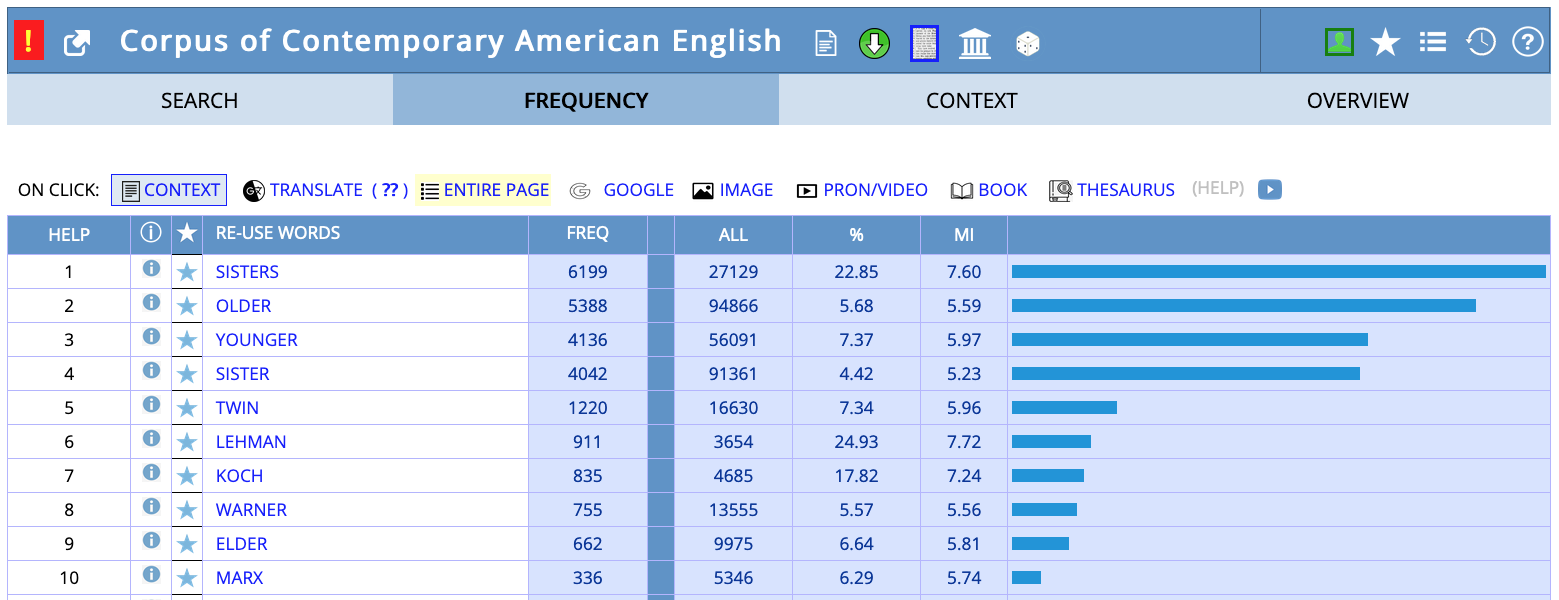This screenshot has height=600, width=1559.
Task: Open the question mark help icon
Action: click(1527, 41)
